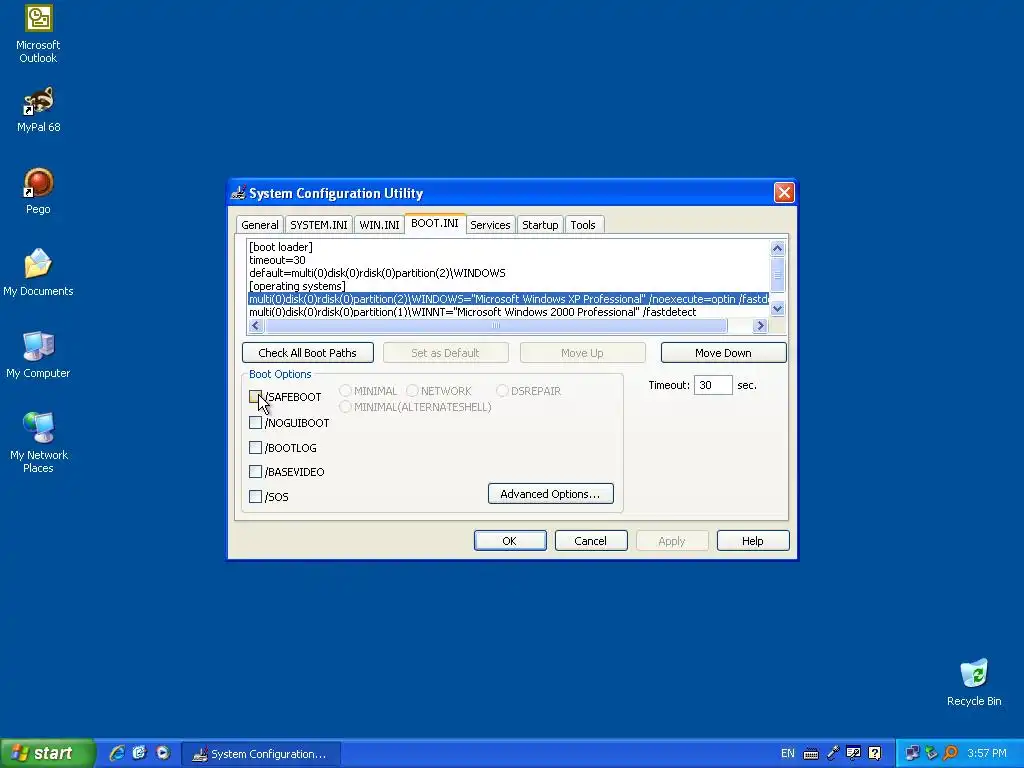Image resolution: width=1024 pixels, height=768 pixels.
Task: Open My Network Places icon
Action: tap(38, 442)
